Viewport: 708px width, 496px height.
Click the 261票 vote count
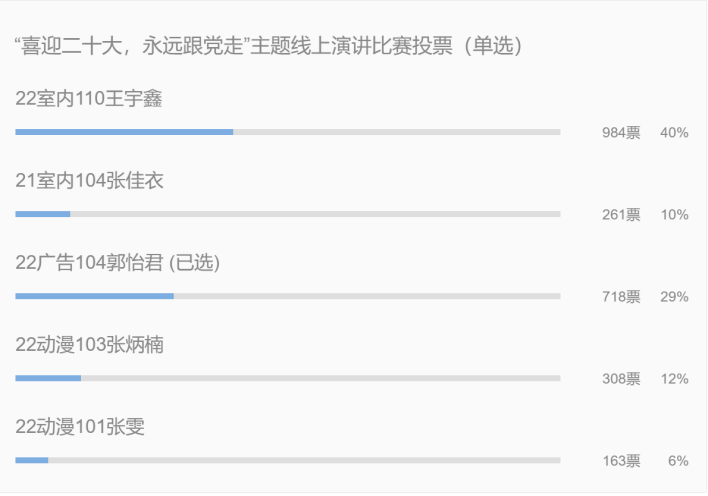[621, 215]
